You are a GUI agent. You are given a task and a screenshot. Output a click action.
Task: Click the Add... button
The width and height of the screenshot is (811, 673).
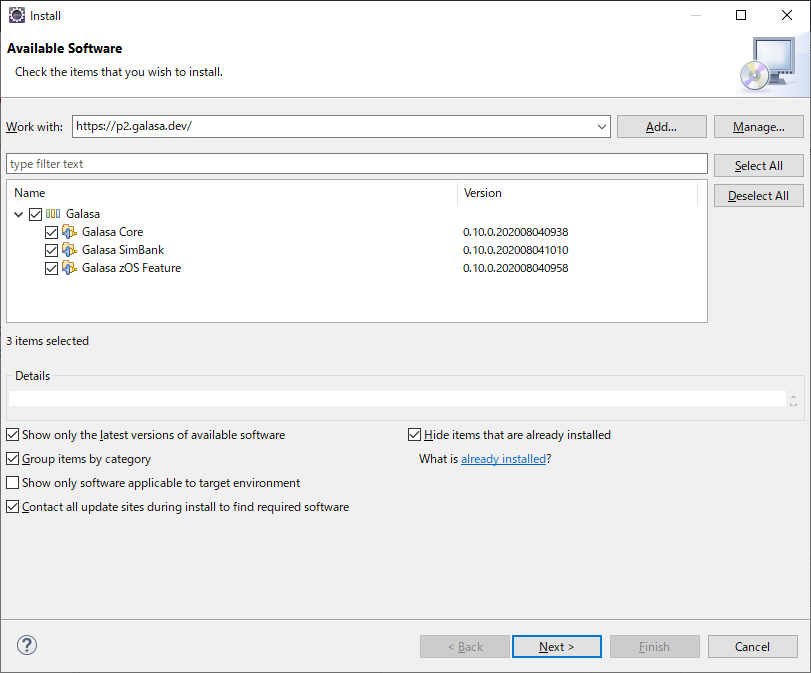pyautogui.click(x=662, y=127)
